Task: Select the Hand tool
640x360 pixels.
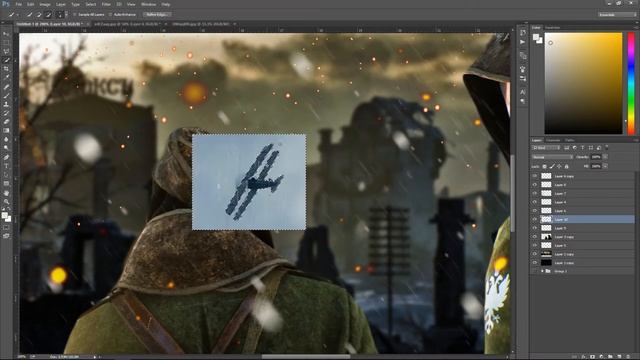Action: pyautogui.click(x=6, y=193)
